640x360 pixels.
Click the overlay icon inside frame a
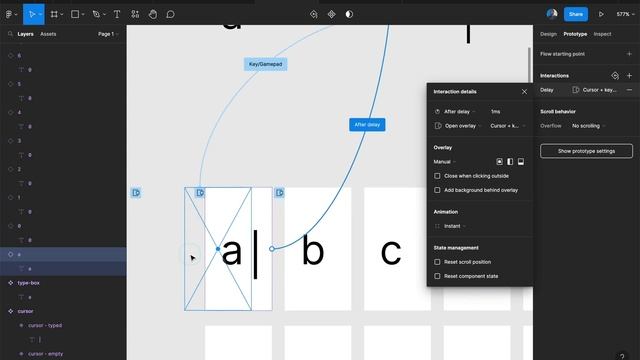point(200,193)
